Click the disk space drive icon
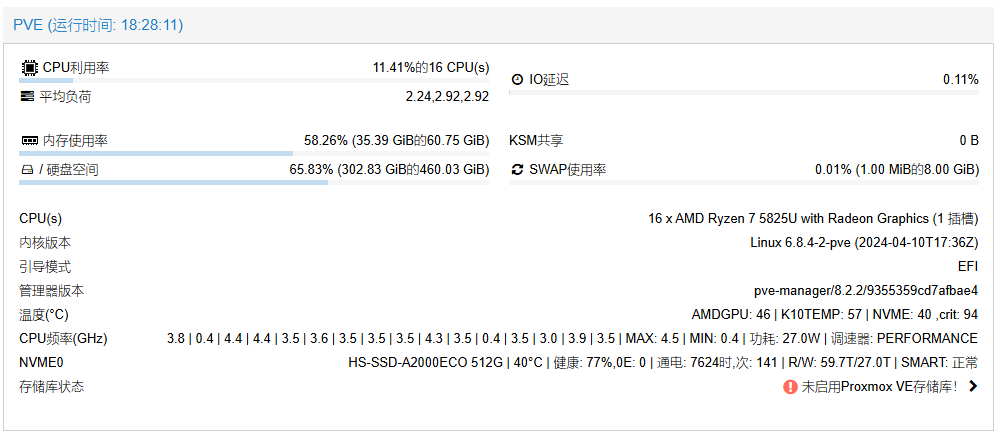 [x=28, y=170]
